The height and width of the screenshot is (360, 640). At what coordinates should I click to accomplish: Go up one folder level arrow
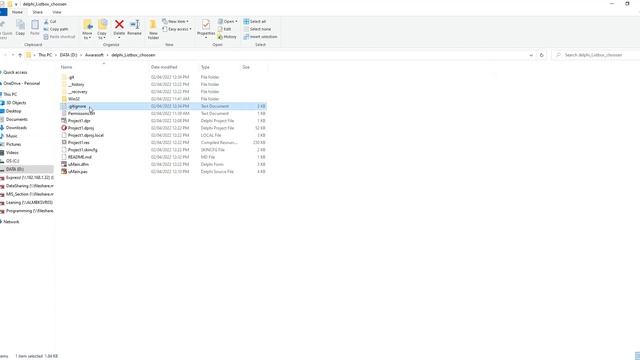coord(20,55)
